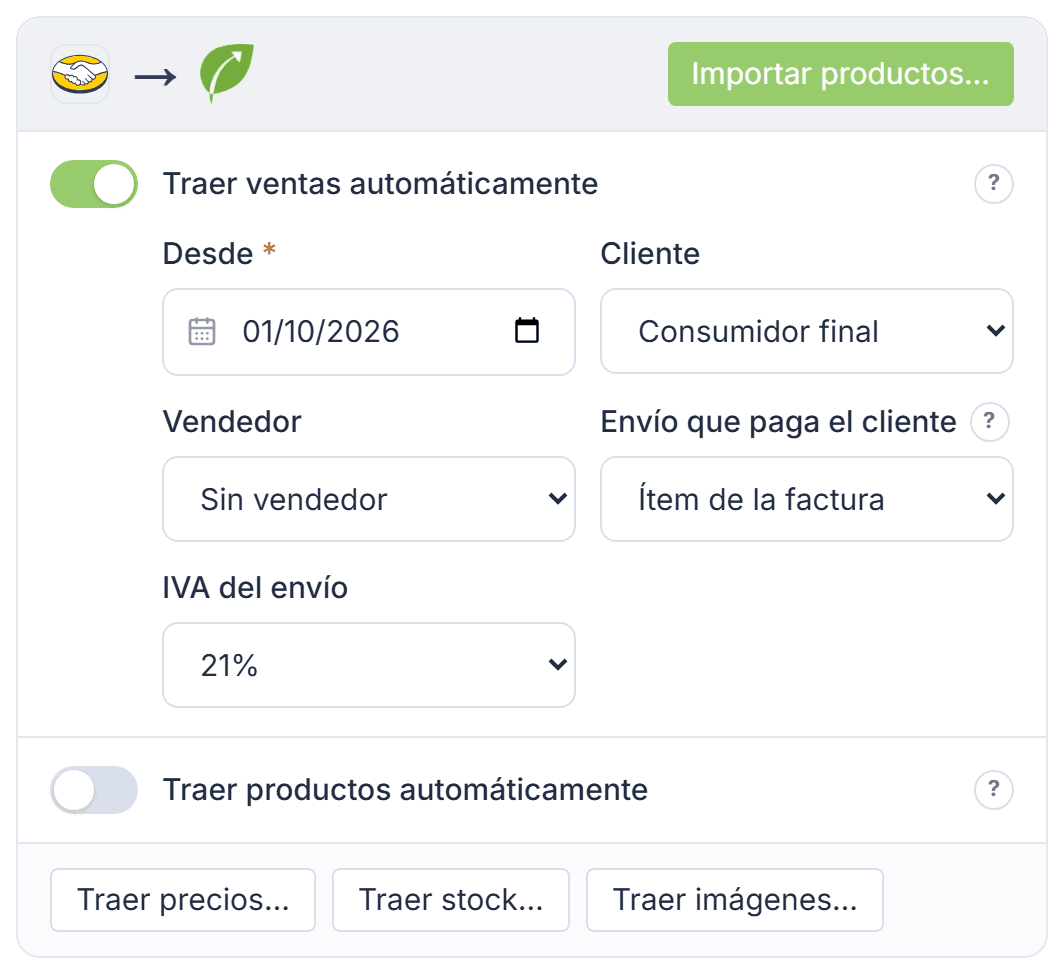
Task: Open the date picker calendar icon in Desde
Action: coord(527,331)
